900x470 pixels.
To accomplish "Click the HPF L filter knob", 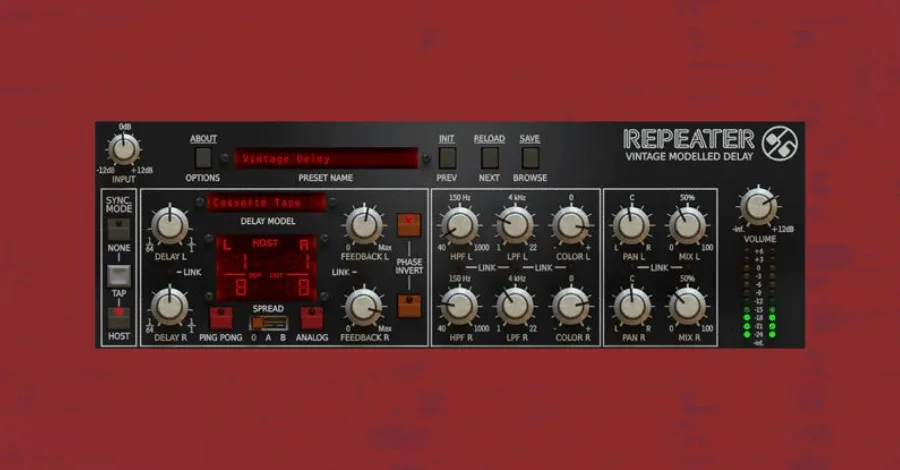I will (x=460, y=226).
